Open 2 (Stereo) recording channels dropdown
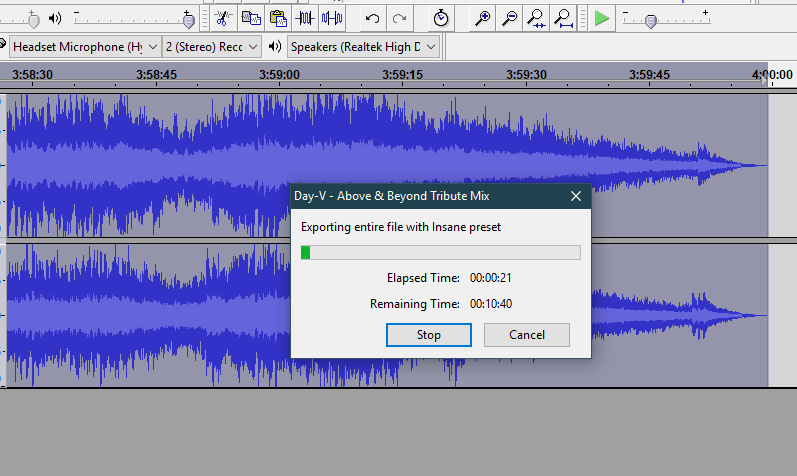This screenshot has height=476, width=797. pos(211,47)
